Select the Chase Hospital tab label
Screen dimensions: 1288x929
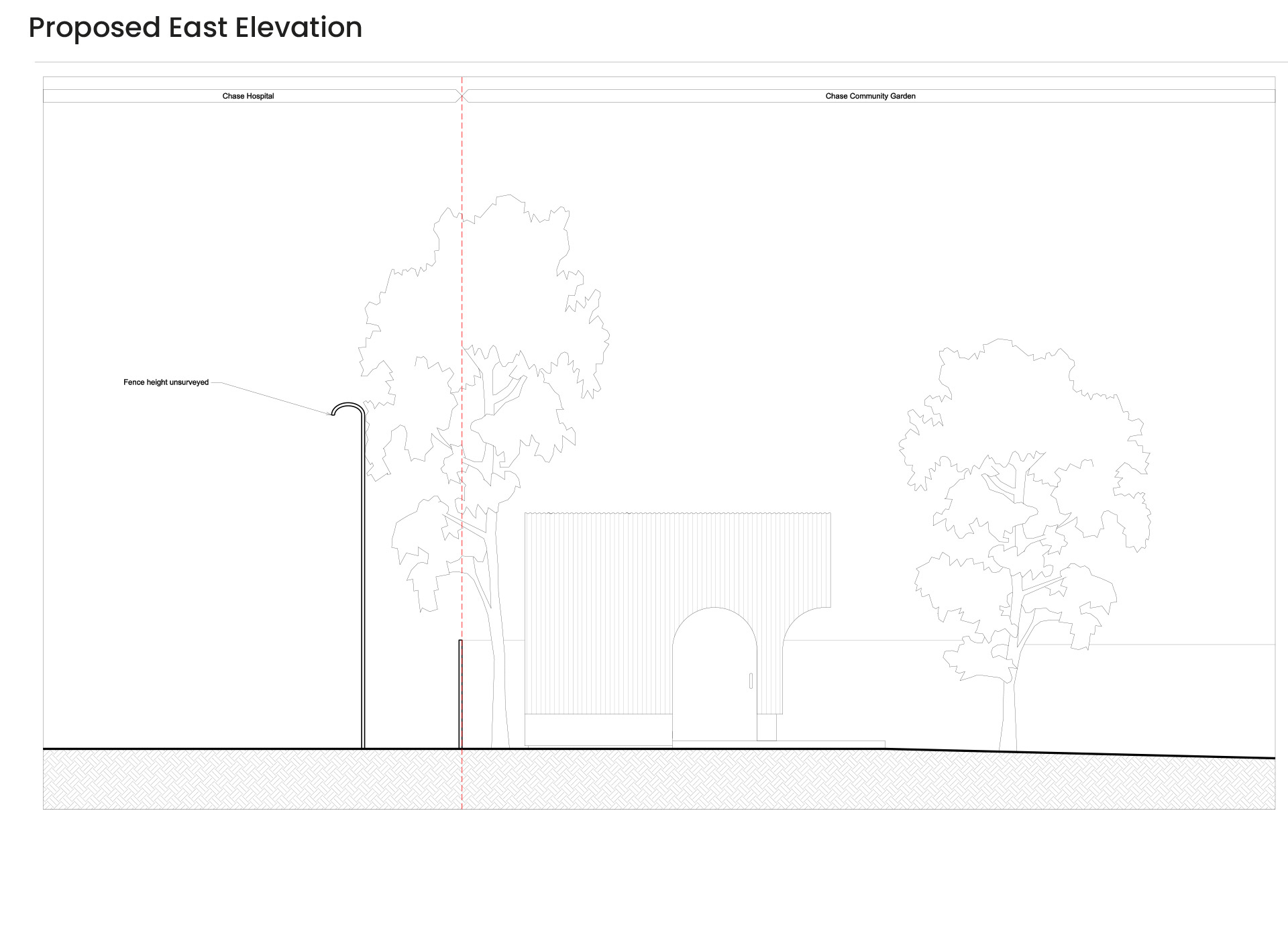point(248,96)
